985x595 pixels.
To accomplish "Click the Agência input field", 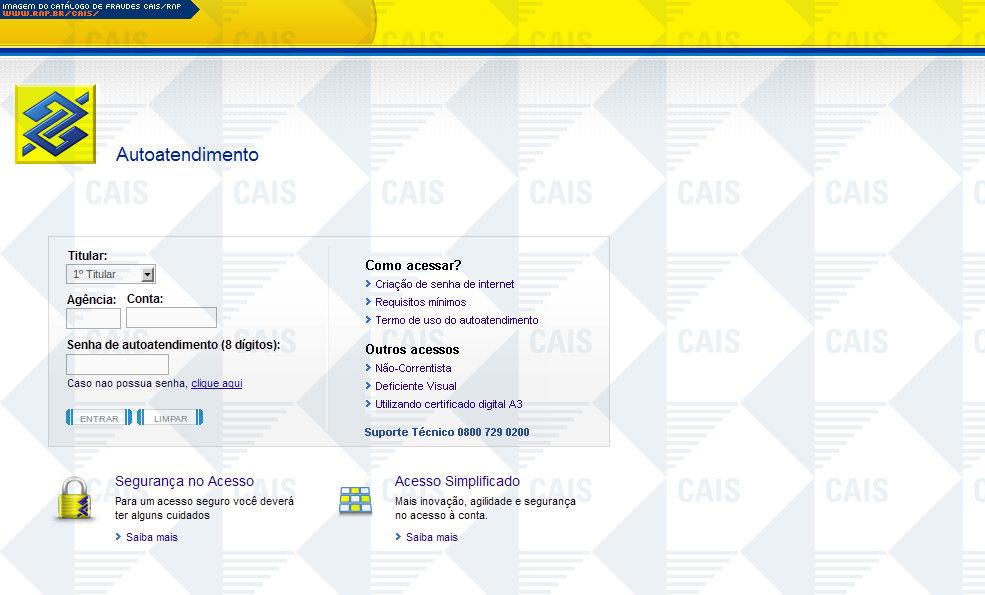I will point(93,318).
